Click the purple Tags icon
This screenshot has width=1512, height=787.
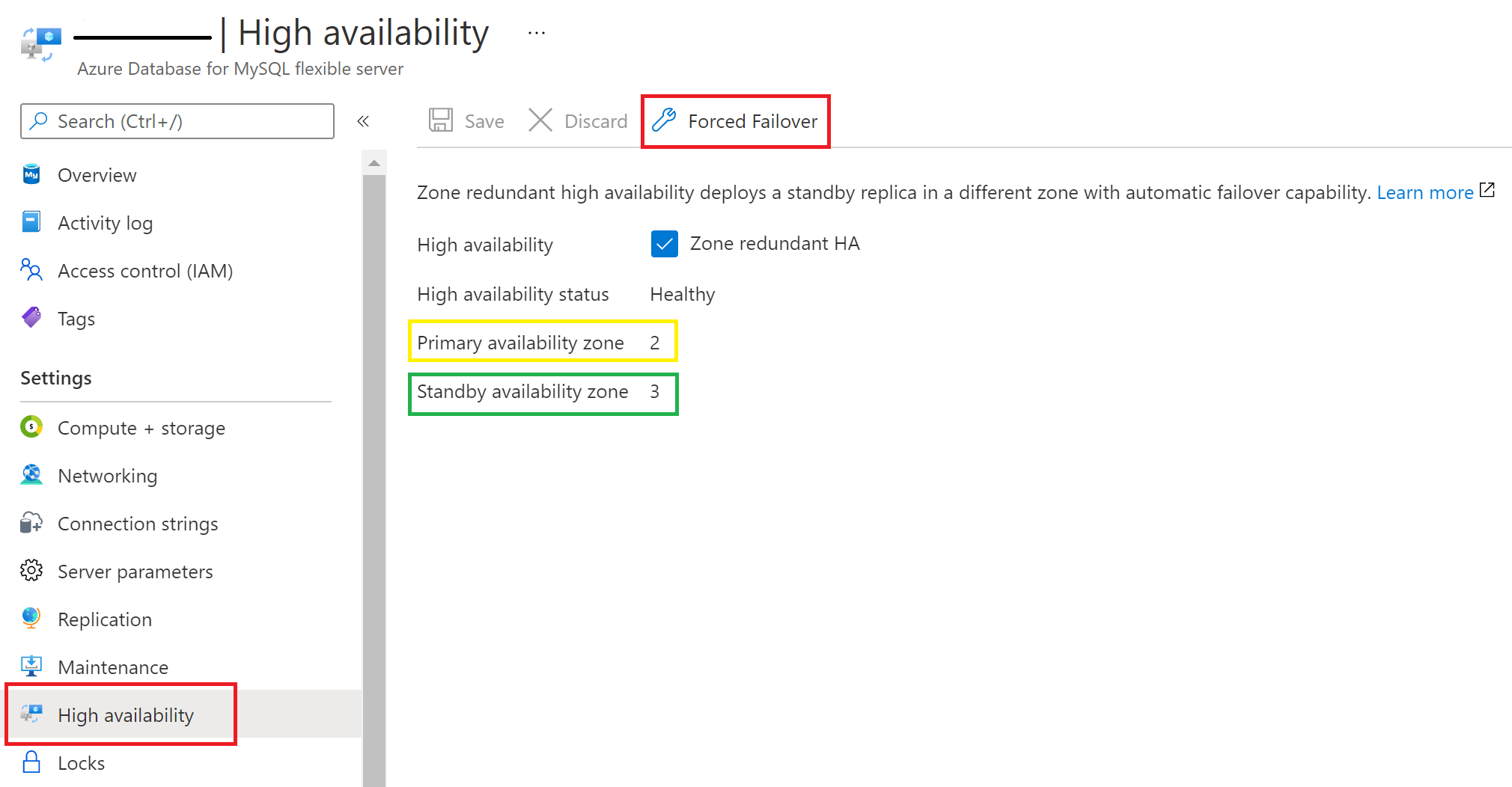pyautogui.click(x=31, y=318)
